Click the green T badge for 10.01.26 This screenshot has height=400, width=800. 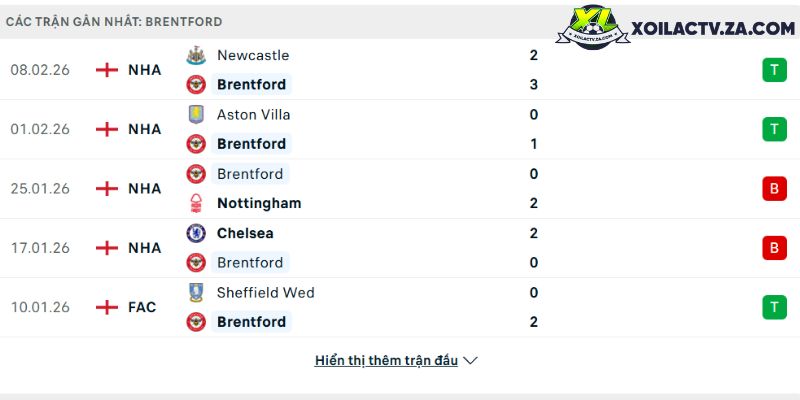click(x=774, y=307)
